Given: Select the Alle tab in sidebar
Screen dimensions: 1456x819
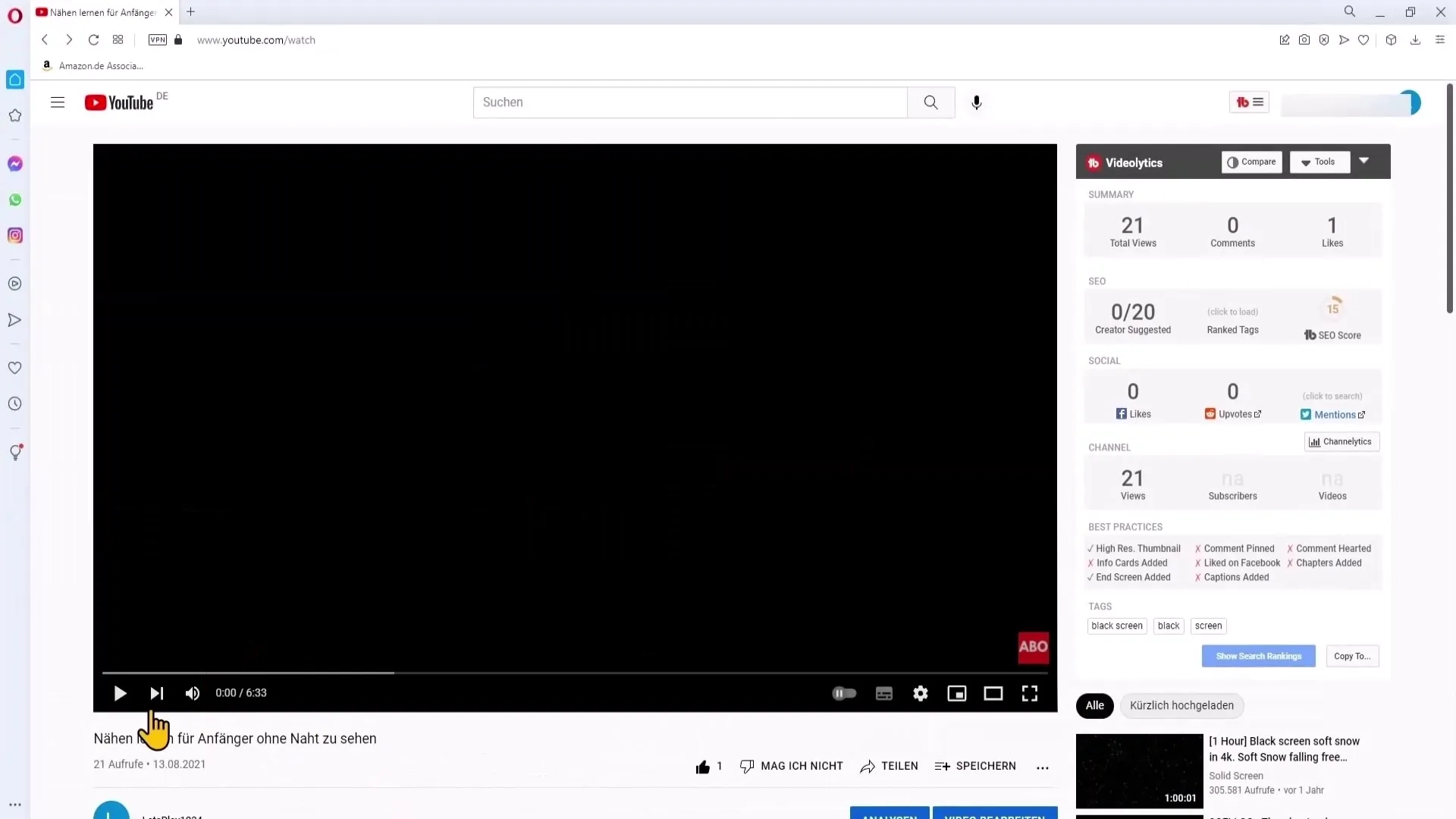Looking at the screenshot, I should point(1094,705).
